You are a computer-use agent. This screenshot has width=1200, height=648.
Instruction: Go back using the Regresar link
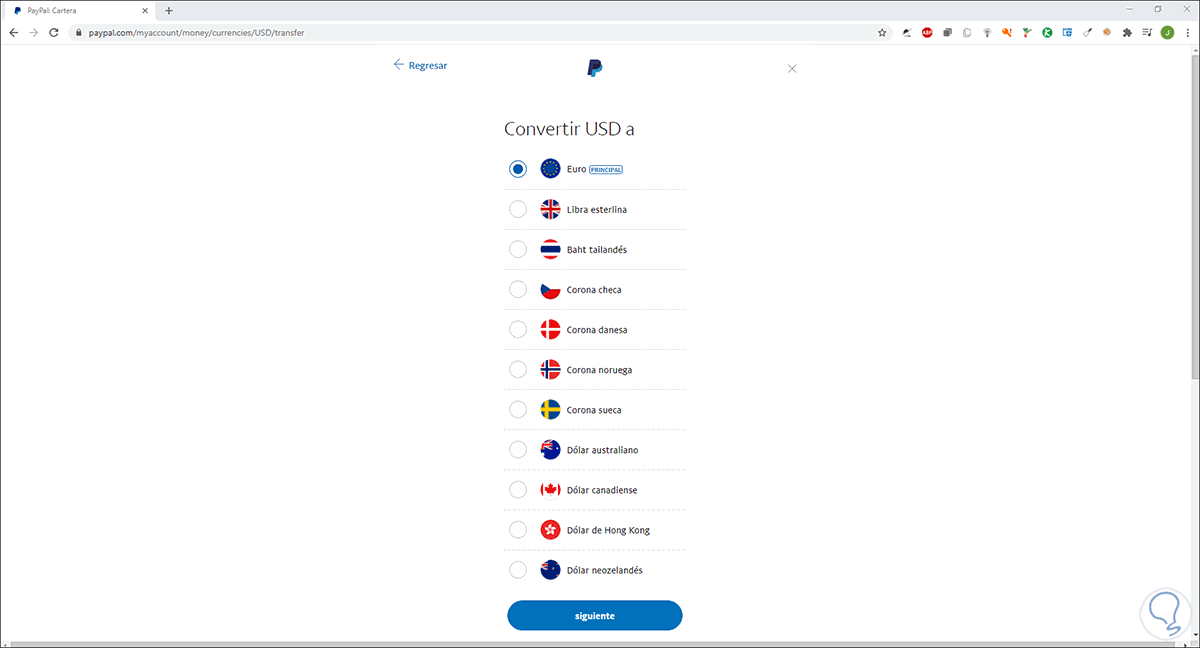point(420,65)
